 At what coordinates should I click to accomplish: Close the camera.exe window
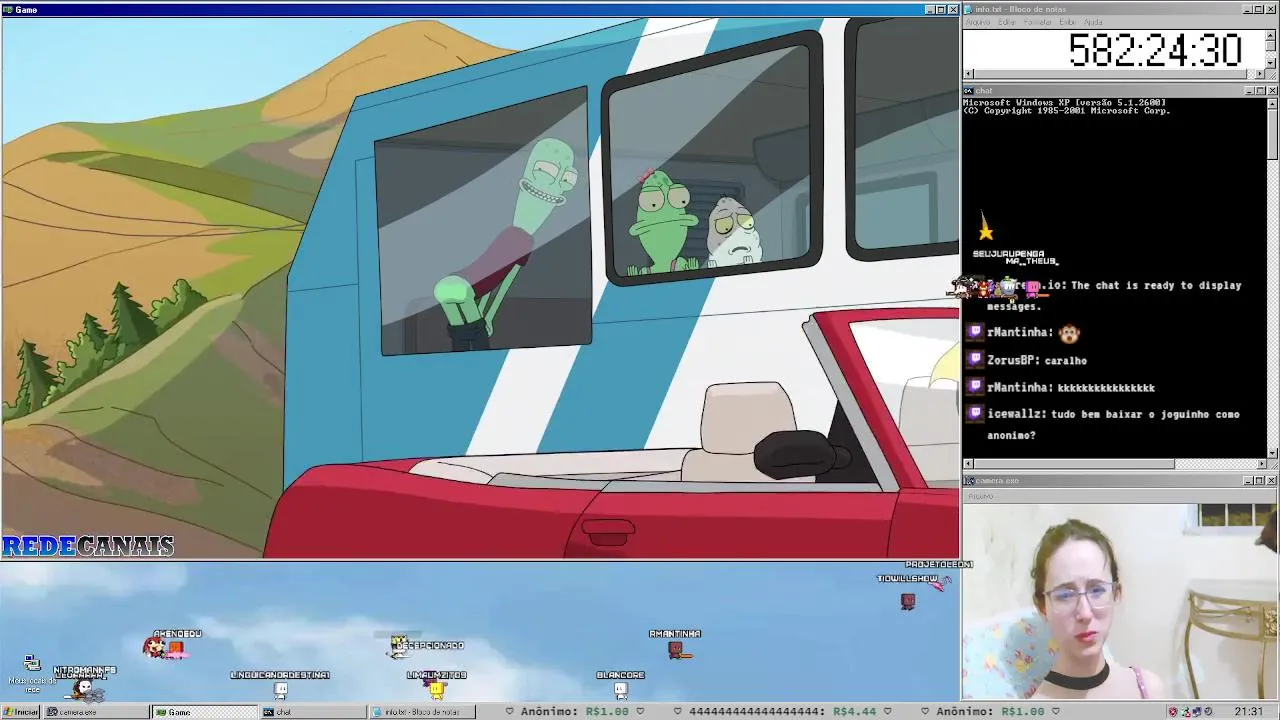point(1272,481)
